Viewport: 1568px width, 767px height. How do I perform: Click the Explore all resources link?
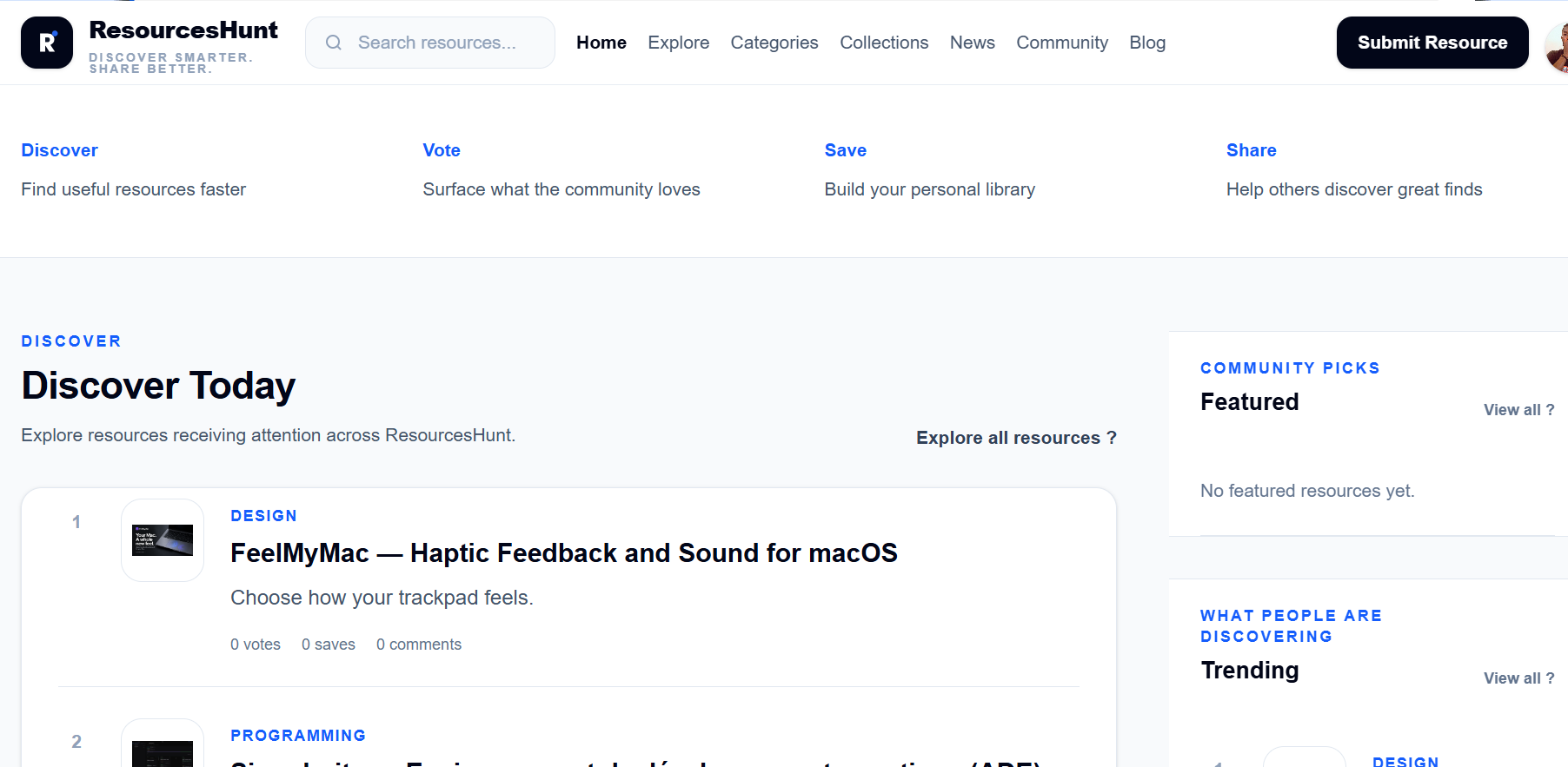tap(1016, 438)
